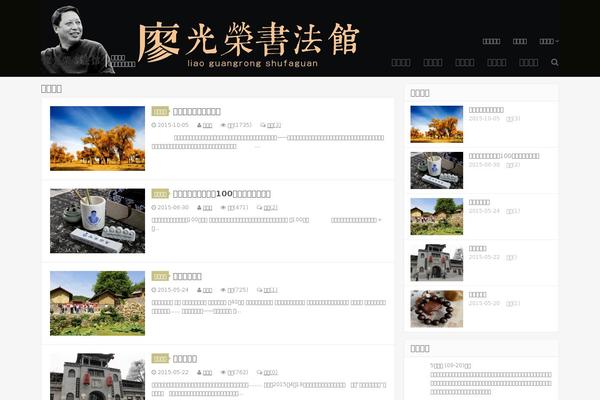Viewport: 600px width, 400px height.
Task: Open the post title containing number 100
Action: (222, 194)
